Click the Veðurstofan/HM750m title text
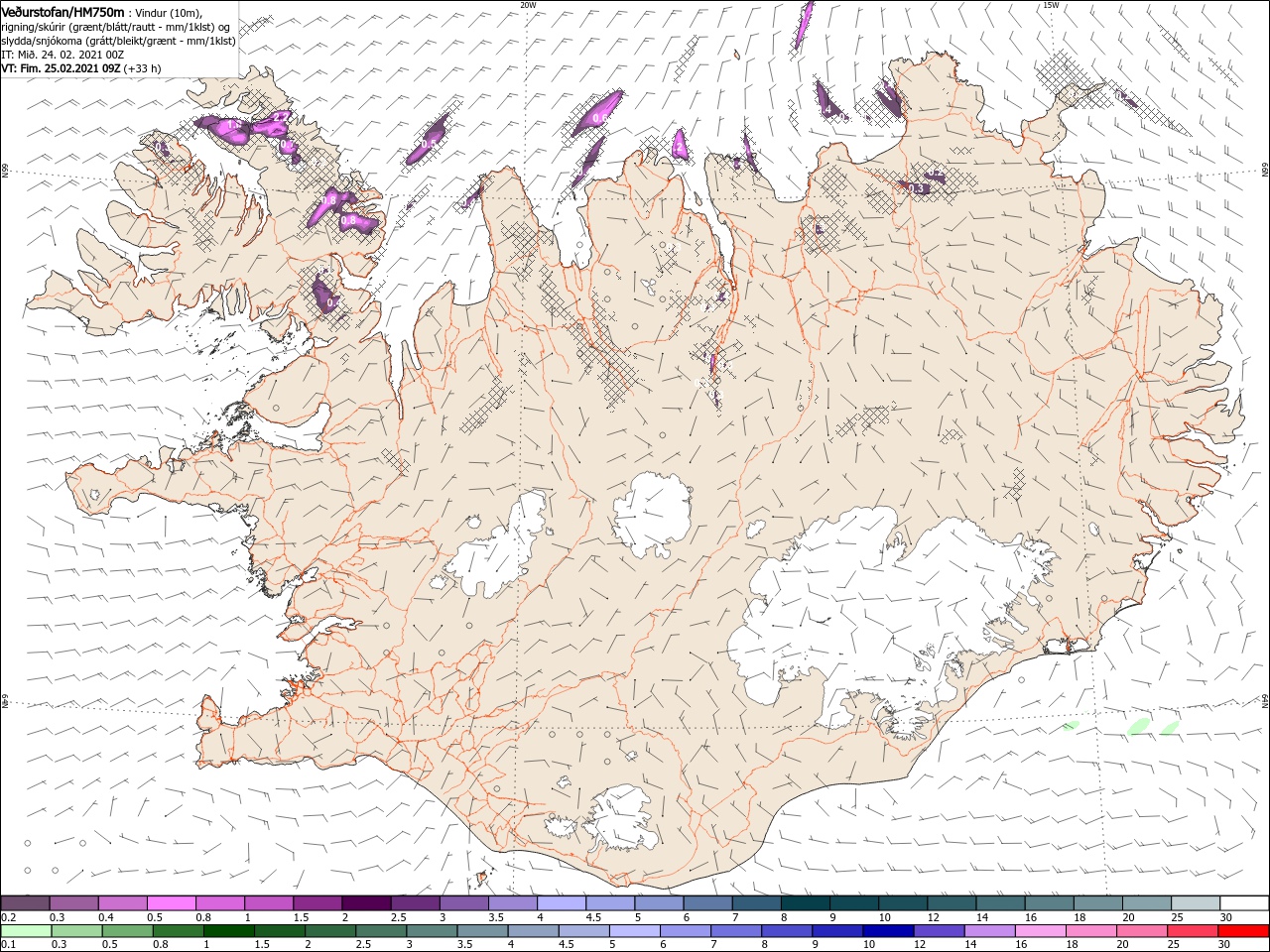The width and height of the screenshot is (1270, 952). (x=63, y=12)
